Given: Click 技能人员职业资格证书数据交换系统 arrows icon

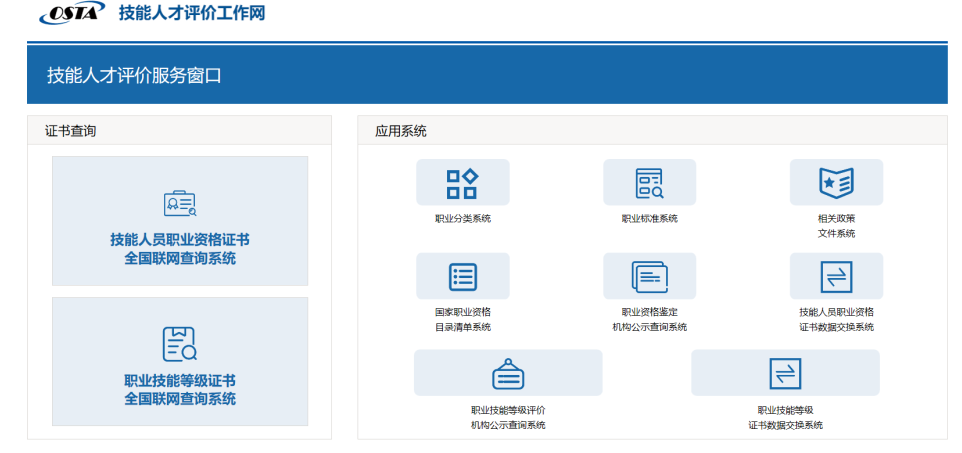Looking at the screenshot, I should click(836, 276).
